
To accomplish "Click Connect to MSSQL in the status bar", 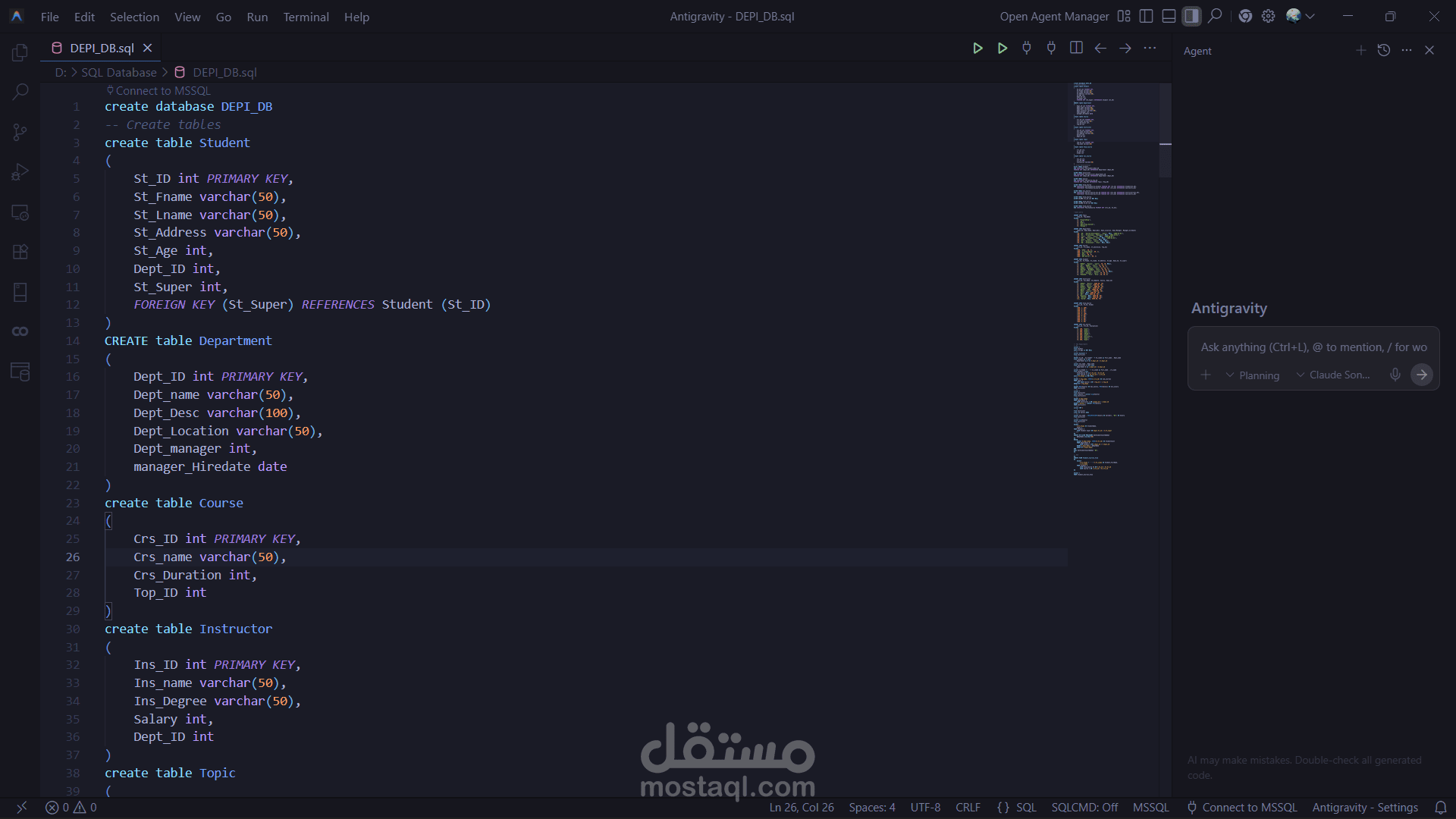I will (1242, 808).
